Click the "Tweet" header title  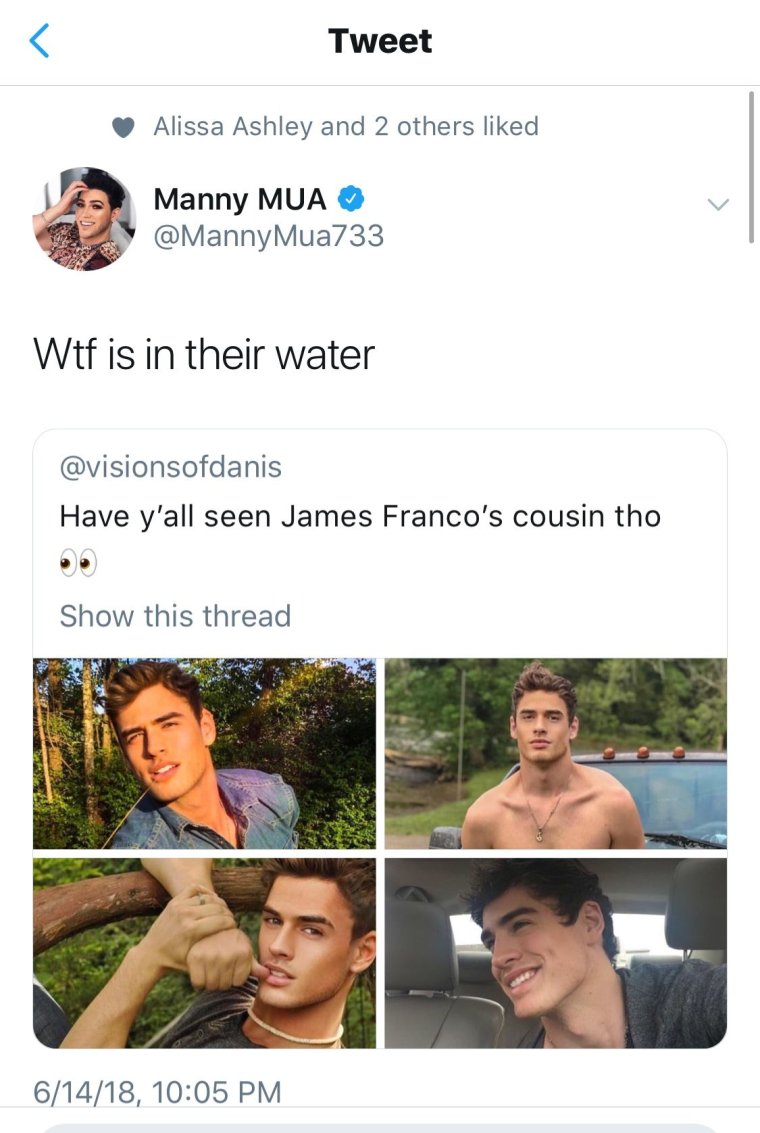click(380, 41)
